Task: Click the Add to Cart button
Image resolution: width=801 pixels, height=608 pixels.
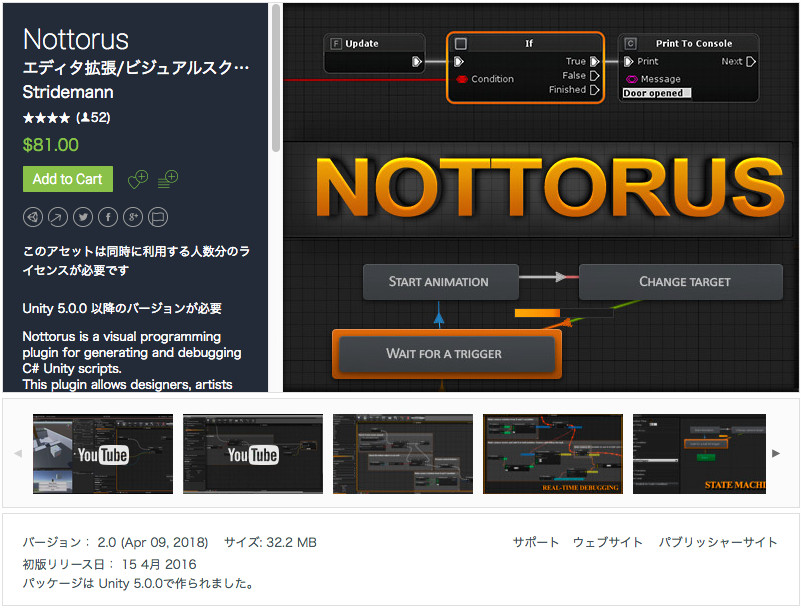Action: (68, 179)
